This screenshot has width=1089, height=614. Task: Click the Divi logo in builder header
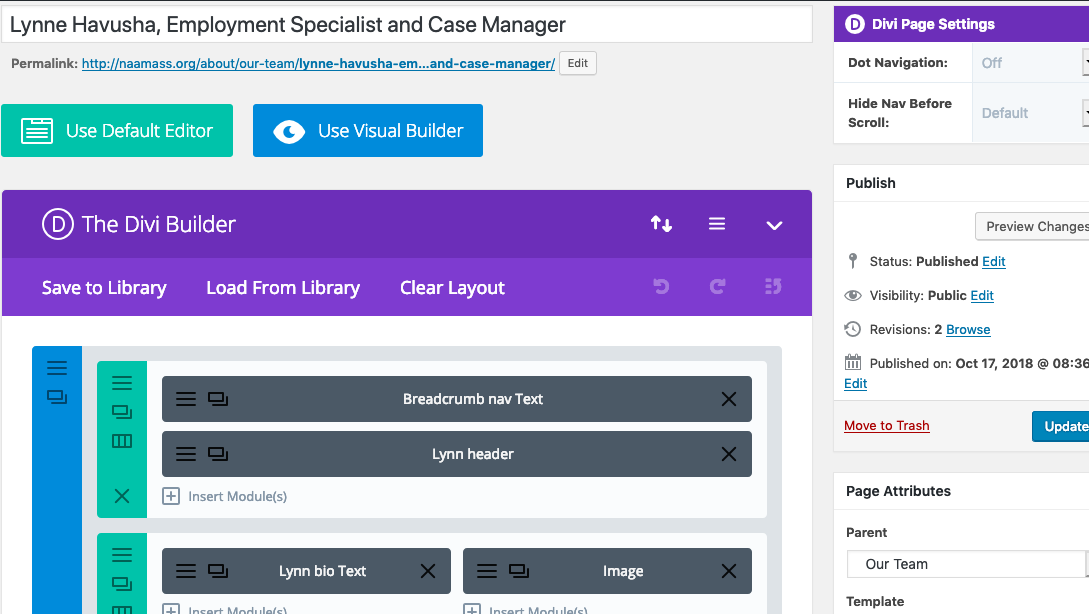point(58,224)
